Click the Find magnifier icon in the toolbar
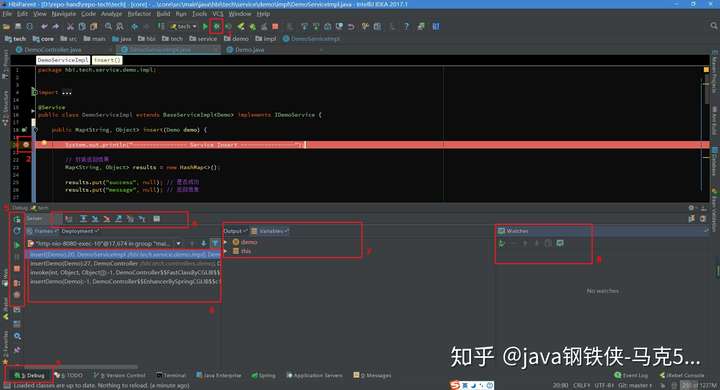This screenshot has width=720, height=390. tap(108, 27)
